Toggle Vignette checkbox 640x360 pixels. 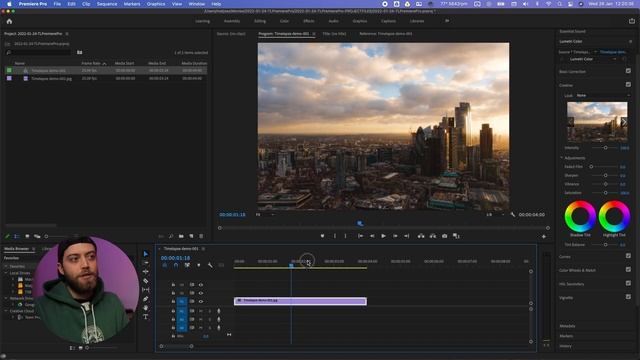(x=628, y=297)
